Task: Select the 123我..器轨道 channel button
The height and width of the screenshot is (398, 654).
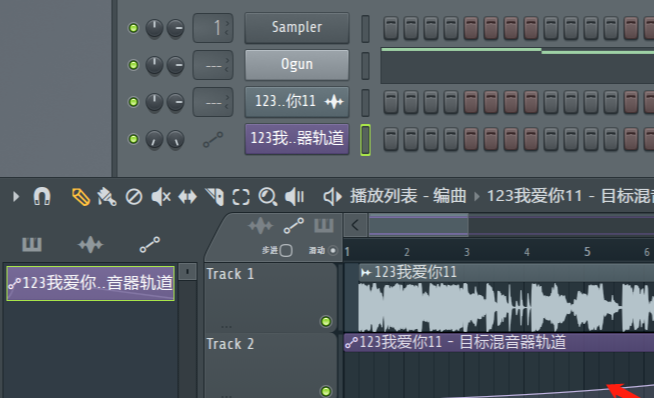Action: (297, 139)
